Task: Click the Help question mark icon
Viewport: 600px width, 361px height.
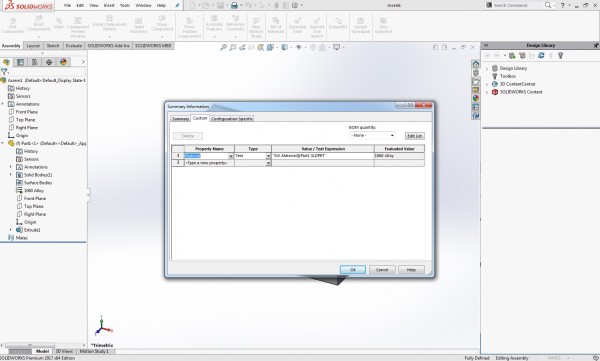Action: pyautogui.click(x=562, y=5)
